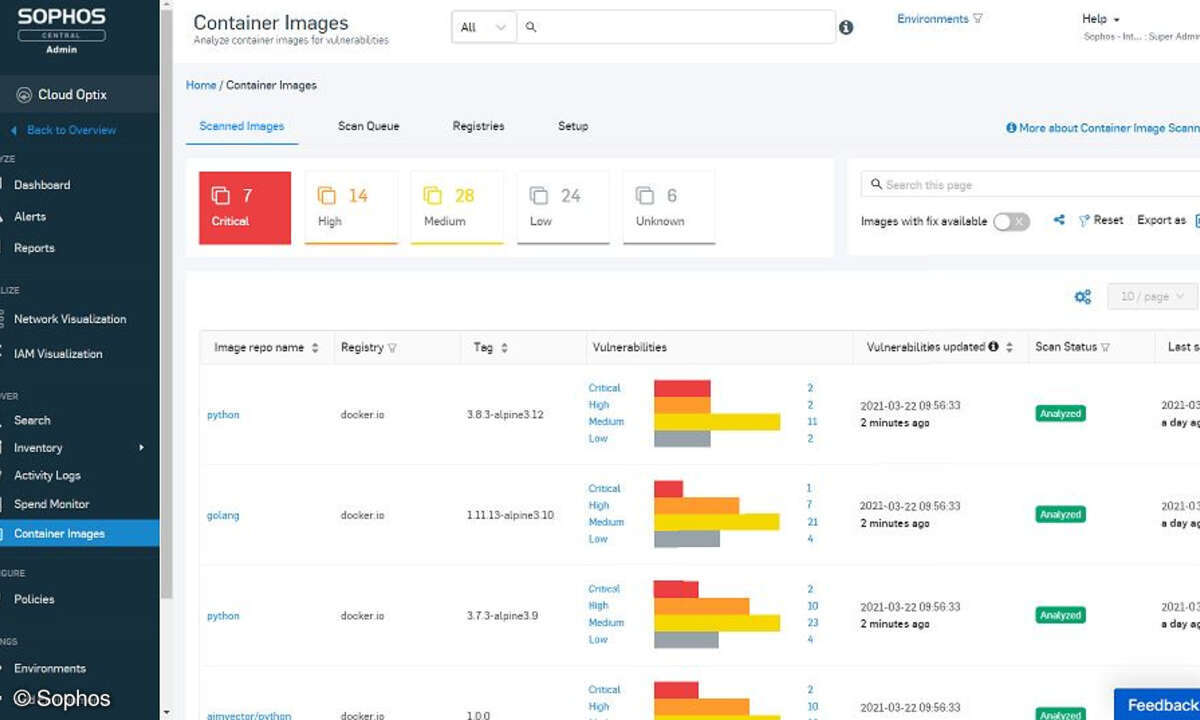Open Activity Logs in the sidebar
The height and width of the screenshot is (720, 1200).
(x=47, y=476)
